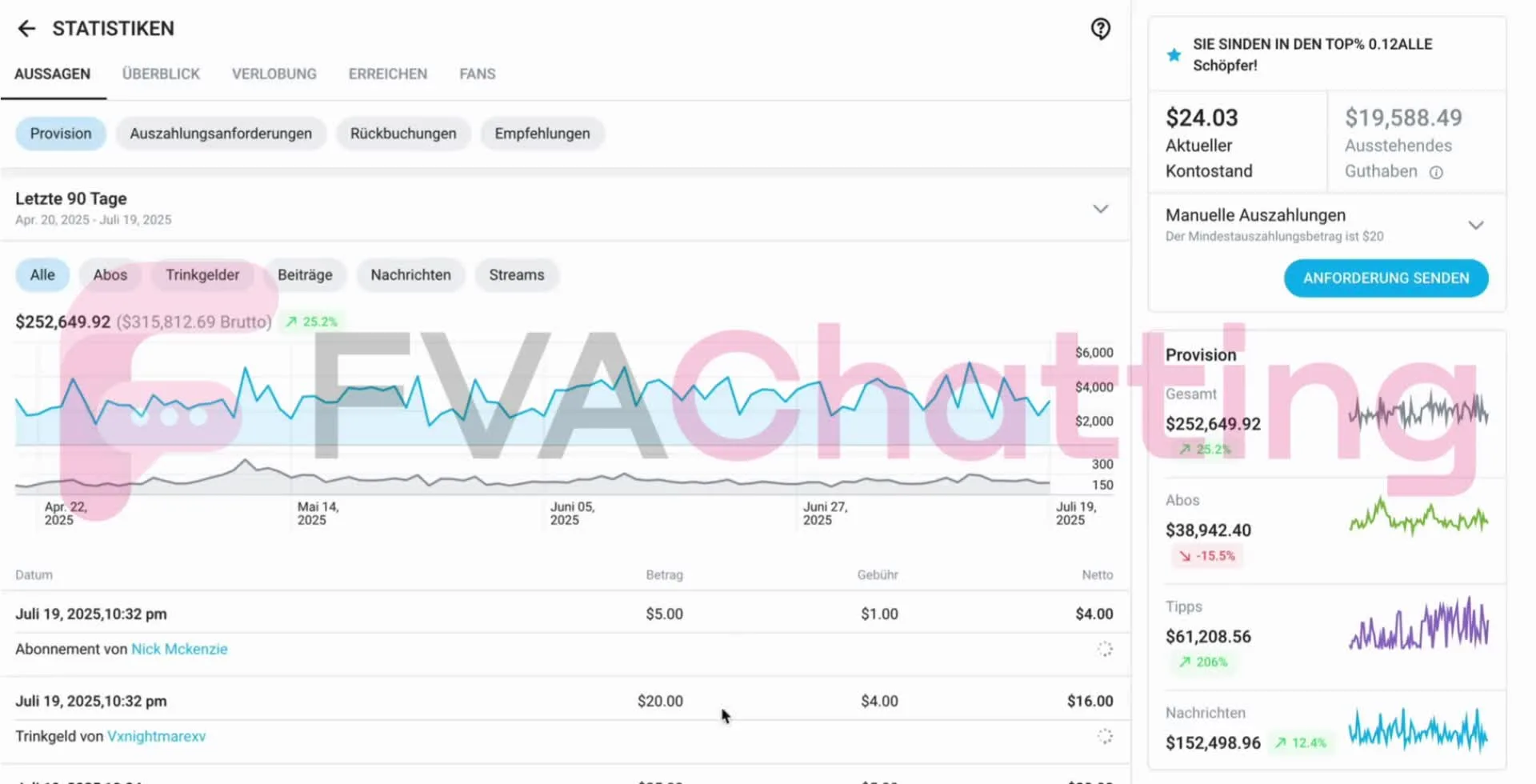This screenshot has width=1536, height=784.
Task: Collapse the Manuelle Auszahlungen section
Action: click(x=1476, y=225)
